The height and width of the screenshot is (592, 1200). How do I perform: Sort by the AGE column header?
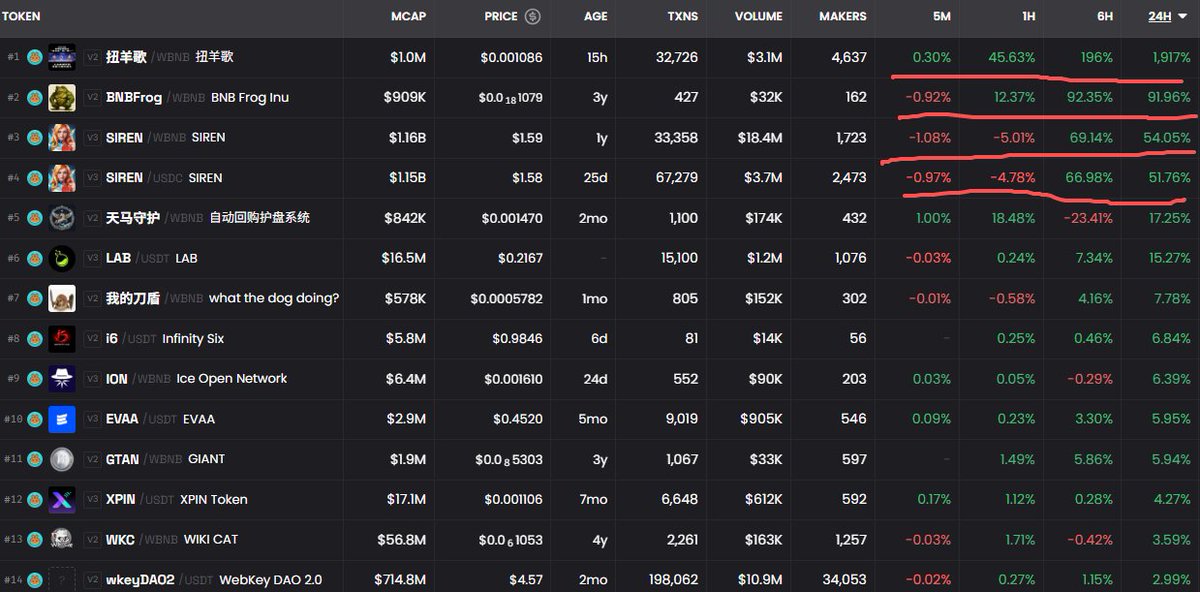pos(595,16)
